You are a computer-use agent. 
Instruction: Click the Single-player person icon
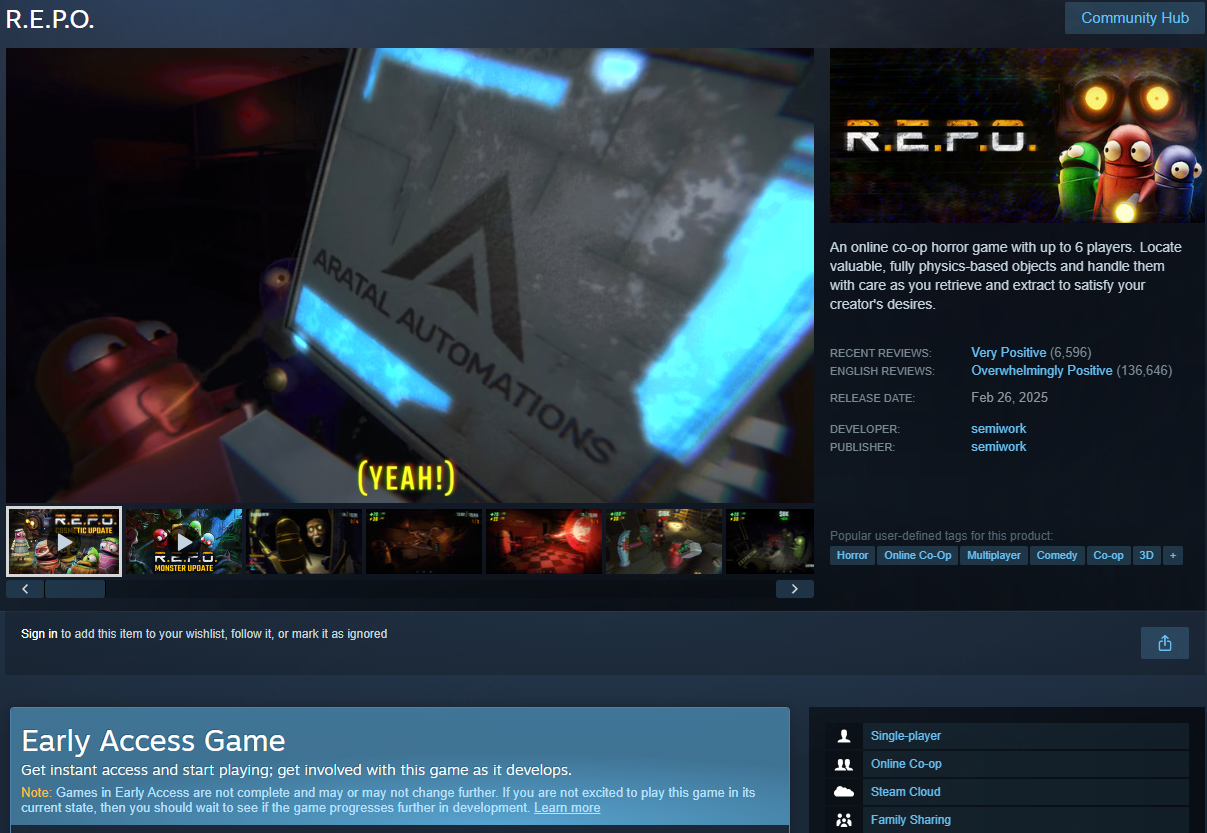pyautogui.click(x=844, y=736)
